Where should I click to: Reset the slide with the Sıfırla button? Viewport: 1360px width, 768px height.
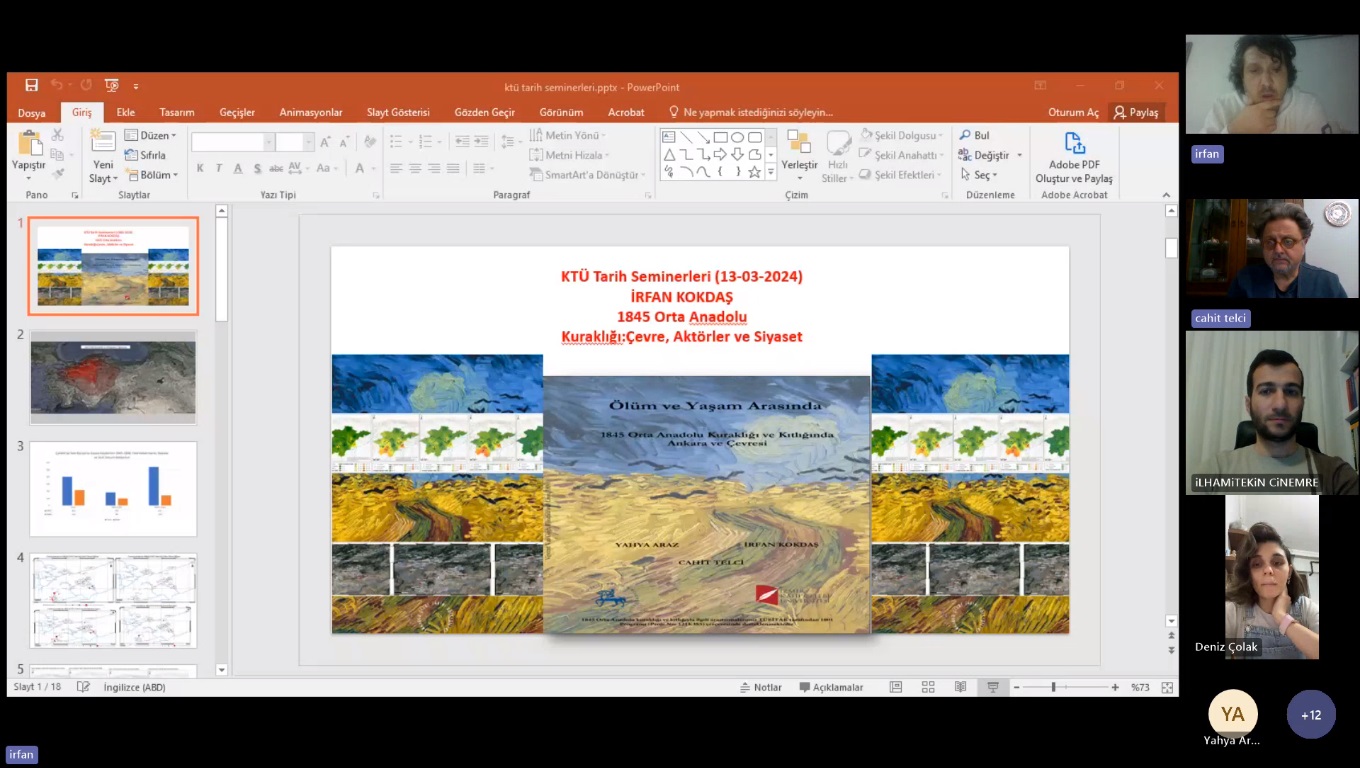pyautogui.click(x=145, y=155)
